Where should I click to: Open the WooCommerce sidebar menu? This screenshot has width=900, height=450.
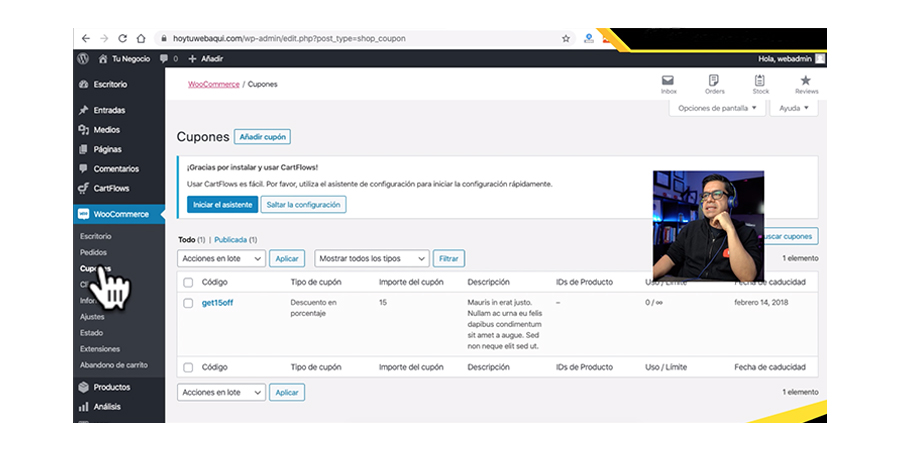119,214
